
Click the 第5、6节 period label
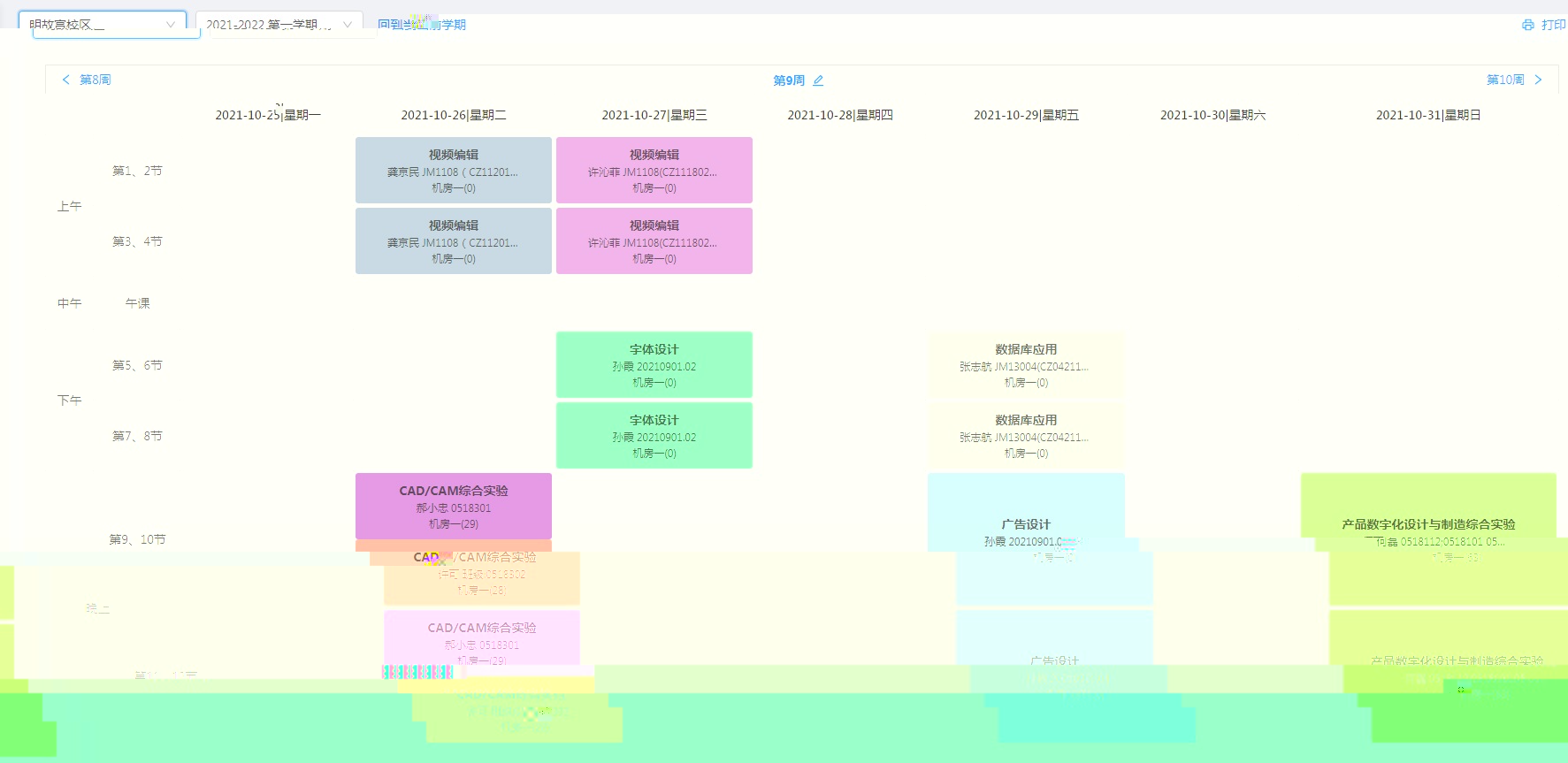tap(137, 365)
